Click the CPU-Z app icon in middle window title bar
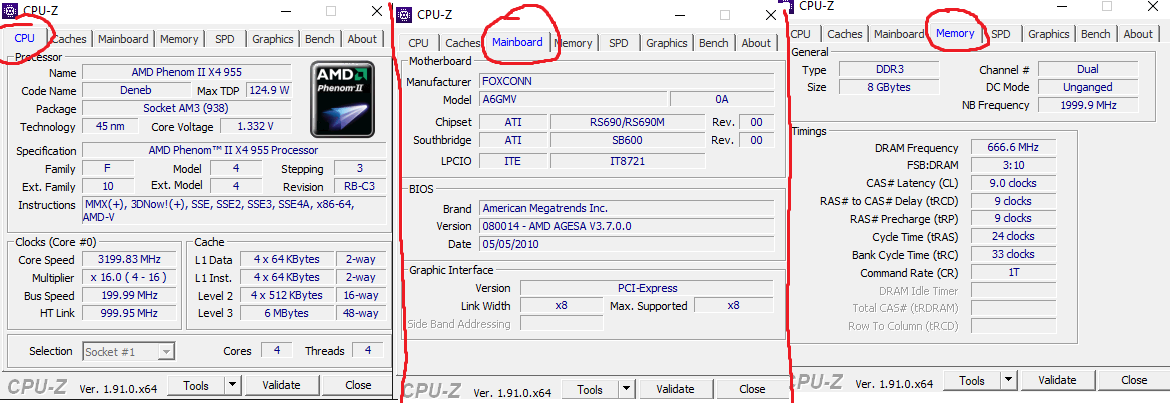Screen dimensions: 1170x403 [404, 14]
